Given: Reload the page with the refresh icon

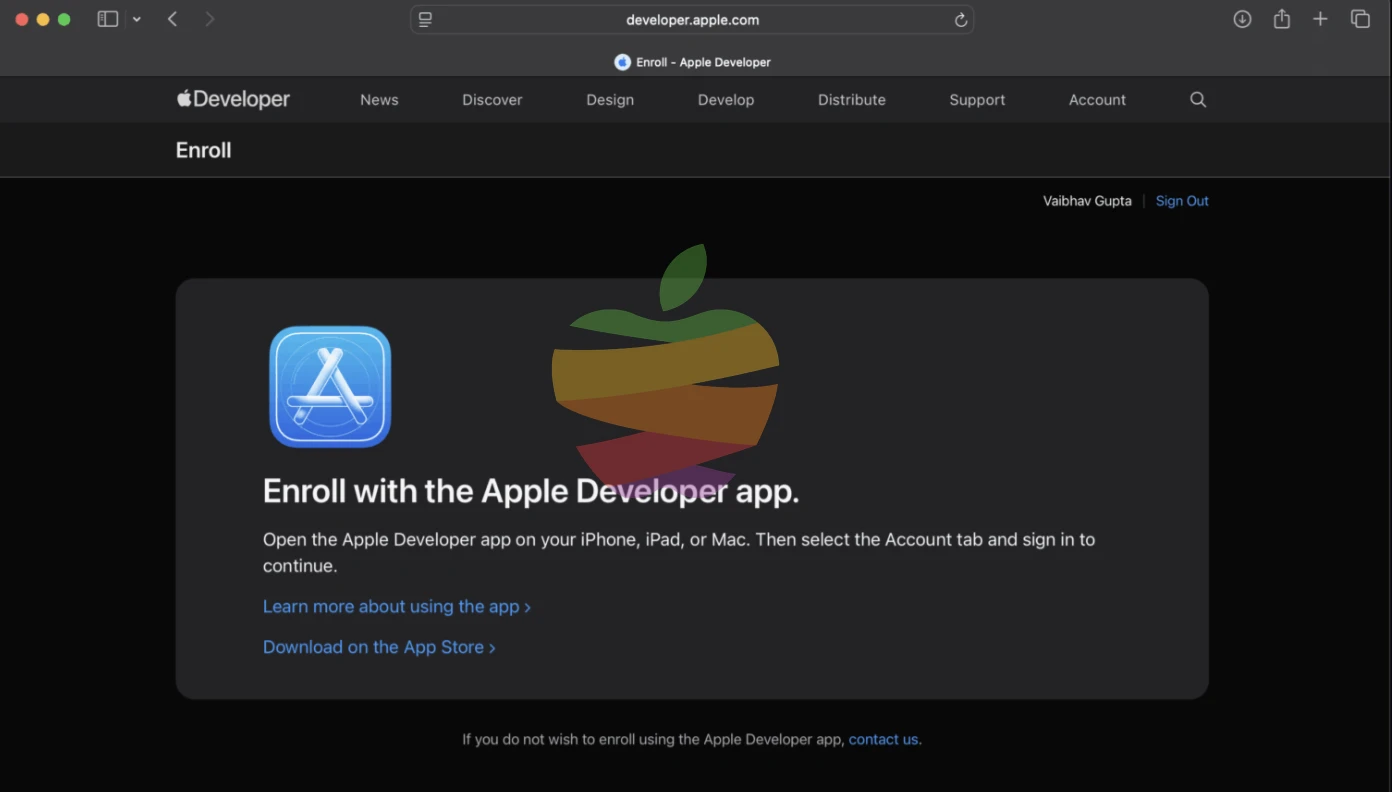Looking at the screenshot, I should coord(961,20).
